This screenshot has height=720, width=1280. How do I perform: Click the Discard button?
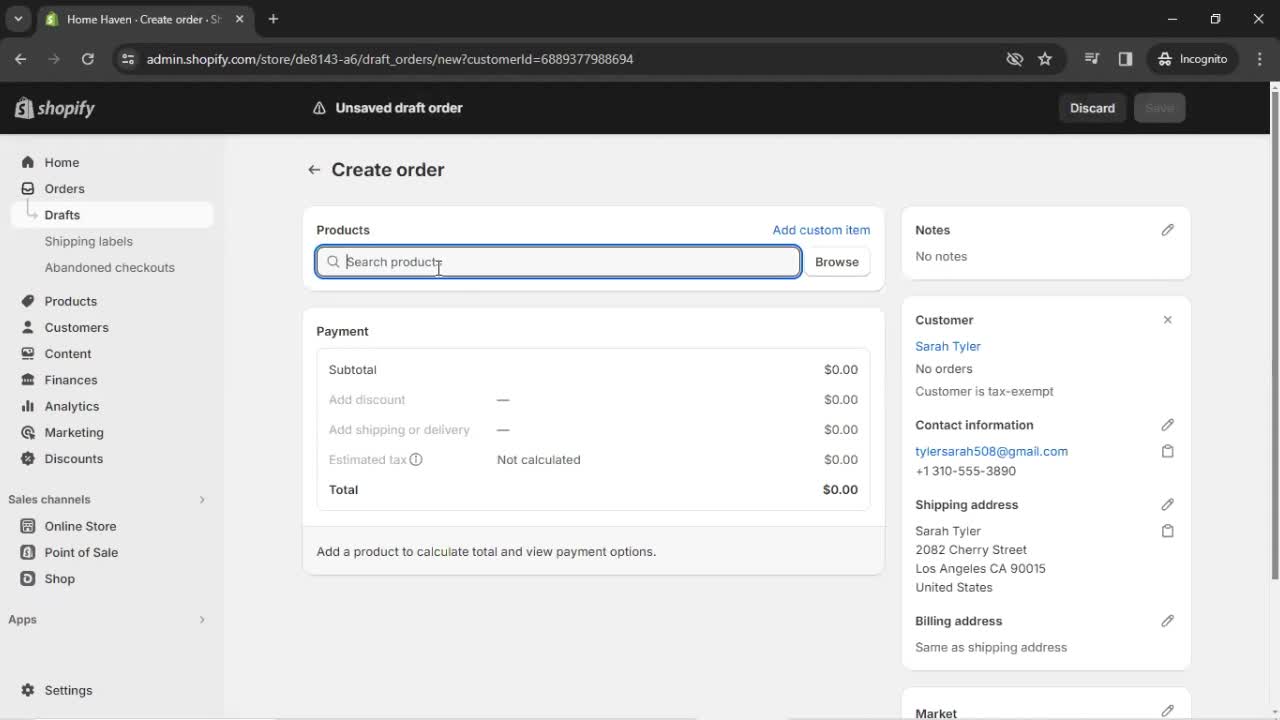(x=1092, y=108)
